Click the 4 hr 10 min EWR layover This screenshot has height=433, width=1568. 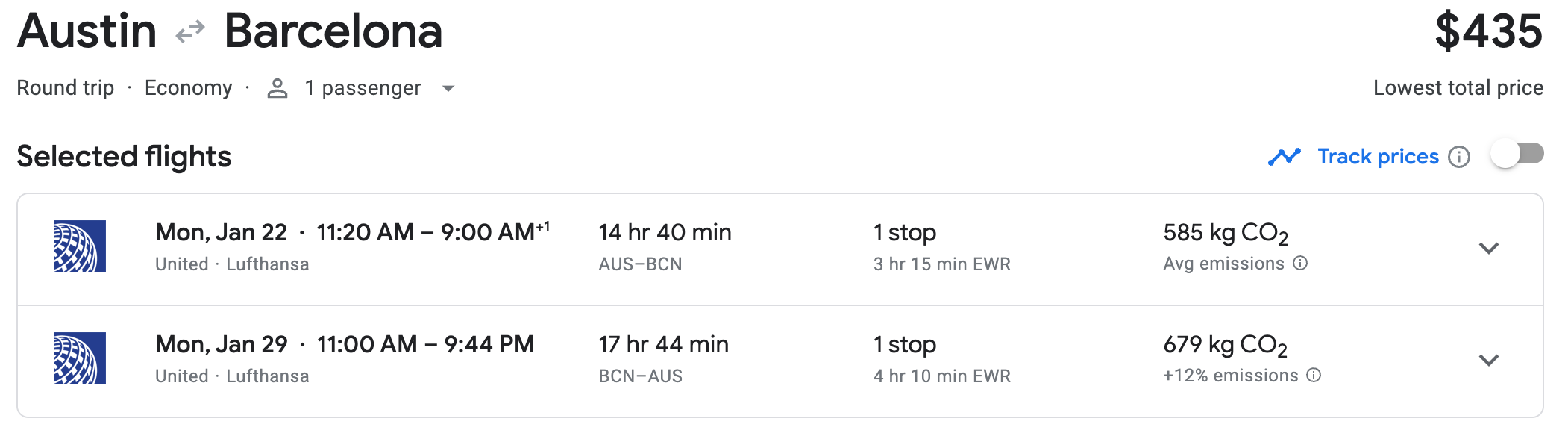941,376
